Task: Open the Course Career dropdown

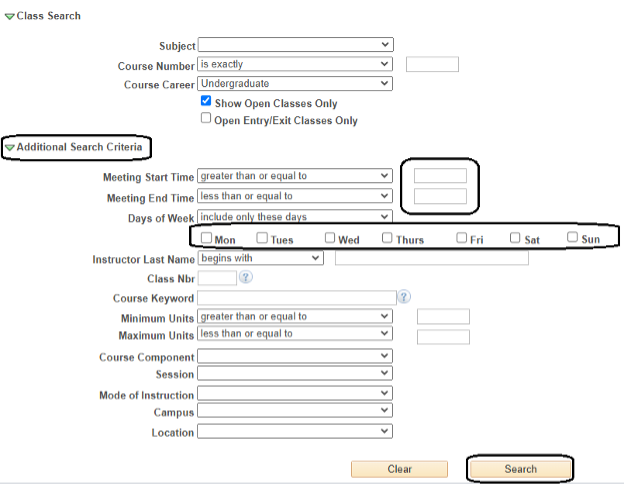Action: coord(295,84)
